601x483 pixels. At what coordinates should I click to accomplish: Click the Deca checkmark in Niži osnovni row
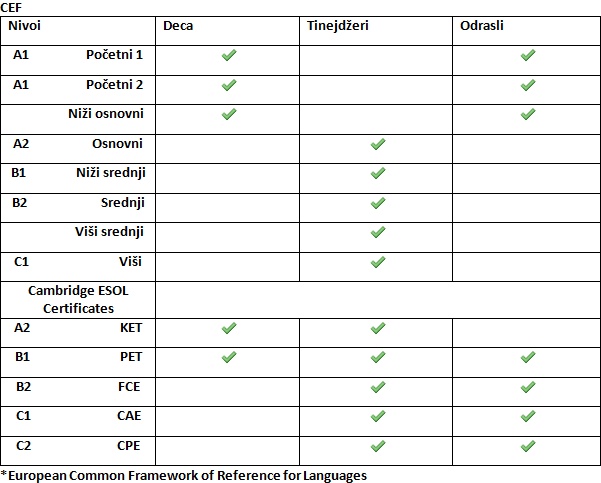pyautogui.click(x=229, y=114)
